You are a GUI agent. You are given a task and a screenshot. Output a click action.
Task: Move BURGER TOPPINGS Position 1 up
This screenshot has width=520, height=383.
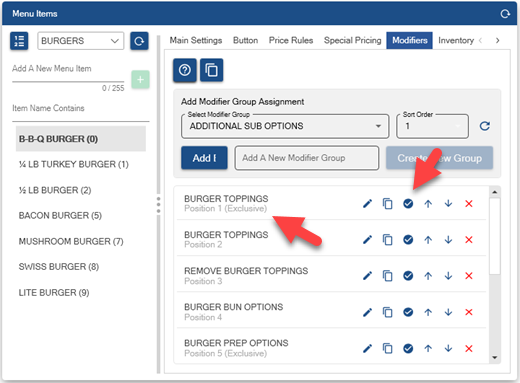coord(428,203)
